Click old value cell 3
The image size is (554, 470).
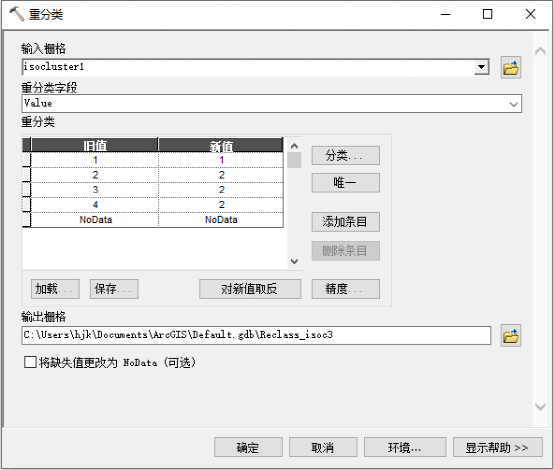95,190
